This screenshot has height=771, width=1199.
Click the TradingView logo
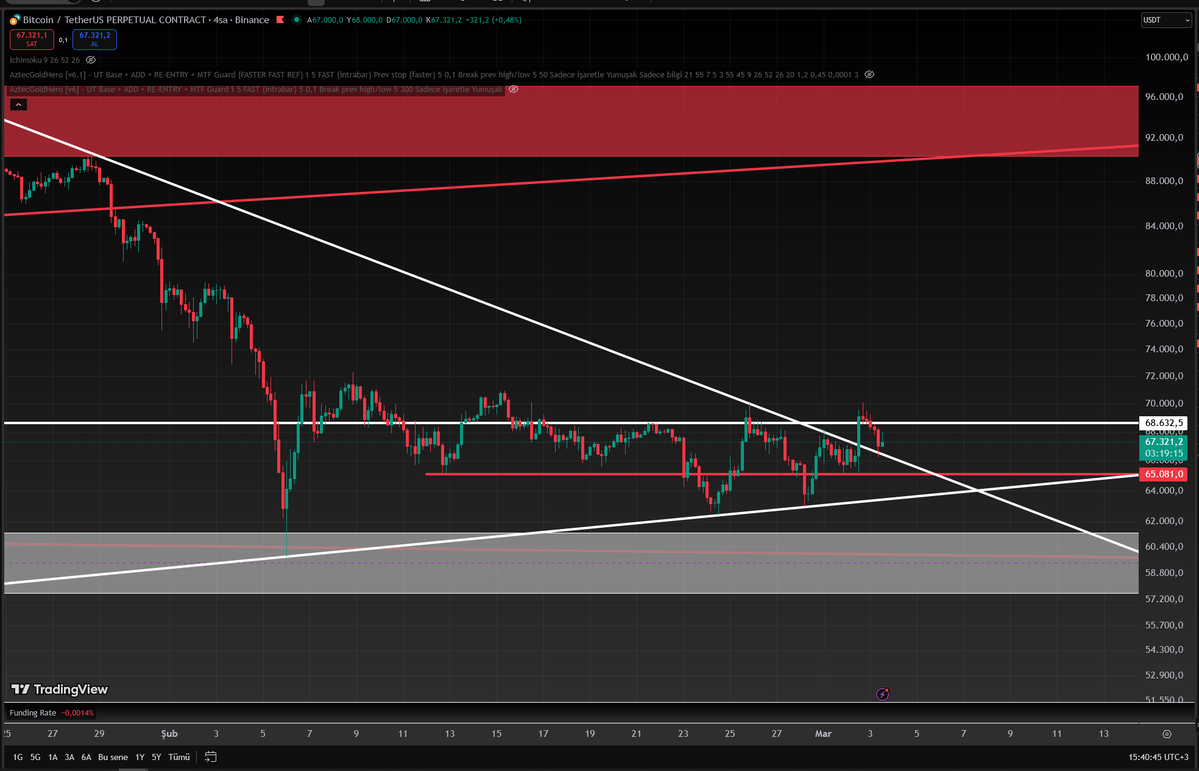pos(60,689)
